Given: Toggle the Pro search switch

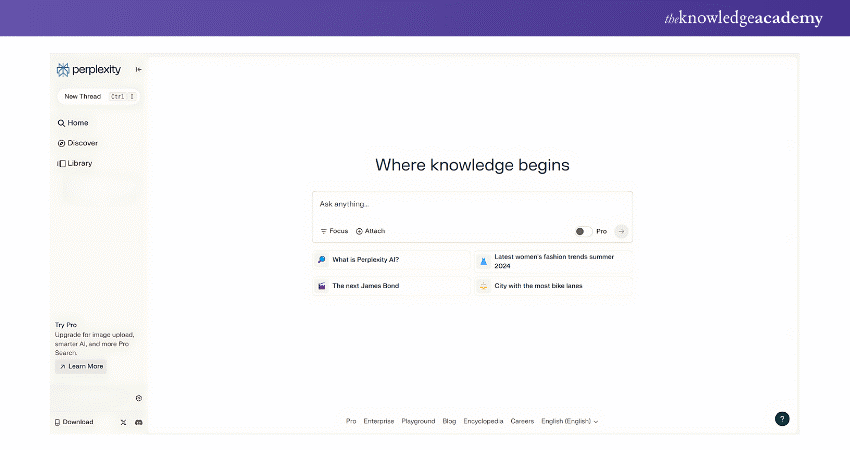Looking at the screenshot, I should 581,231.
